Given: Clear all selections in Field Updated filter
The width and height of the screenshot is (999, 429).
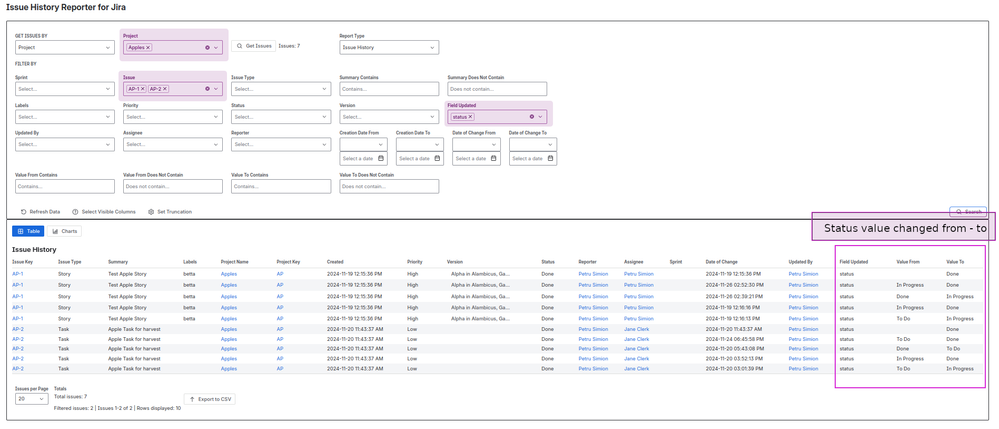Looking at the screenshot, I should click(x=531, y=117).
